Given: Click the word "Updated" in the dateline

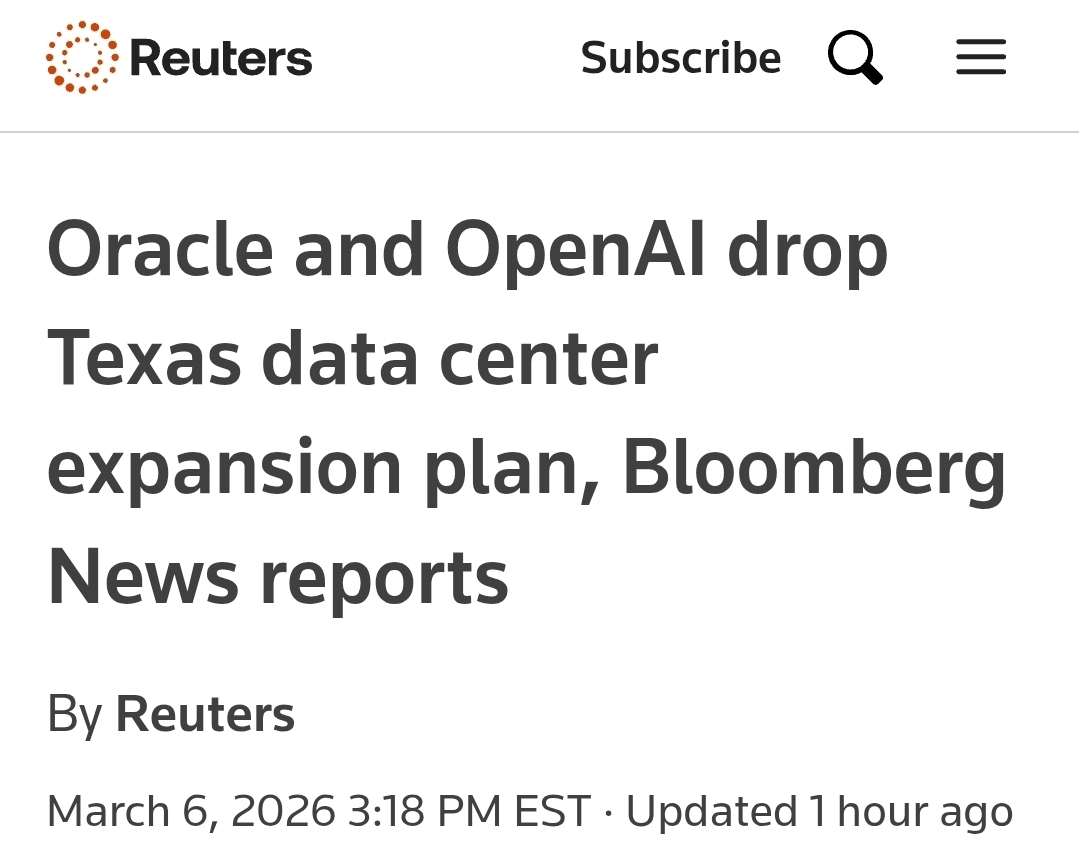Looking at the screenshot, I should click(x=711, y=811).
